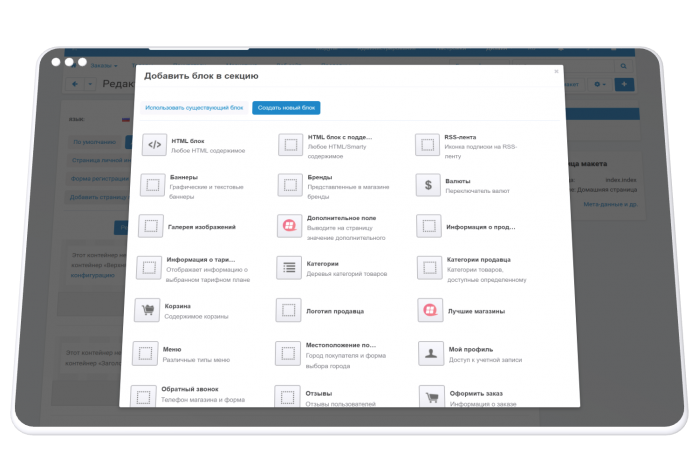Viewport: 700px width, 466px height.
Task: Select the Мой профиль person icon
Action: 431,354
